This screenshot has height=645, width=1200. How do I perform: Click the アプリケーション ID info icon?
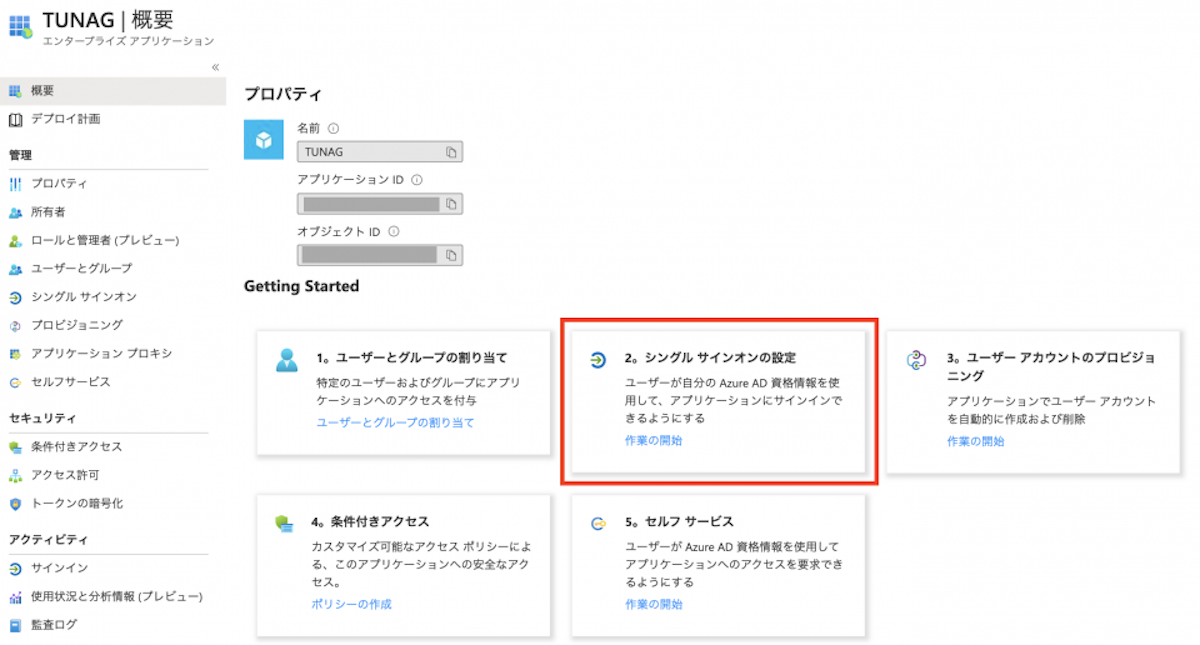point(417,180)
